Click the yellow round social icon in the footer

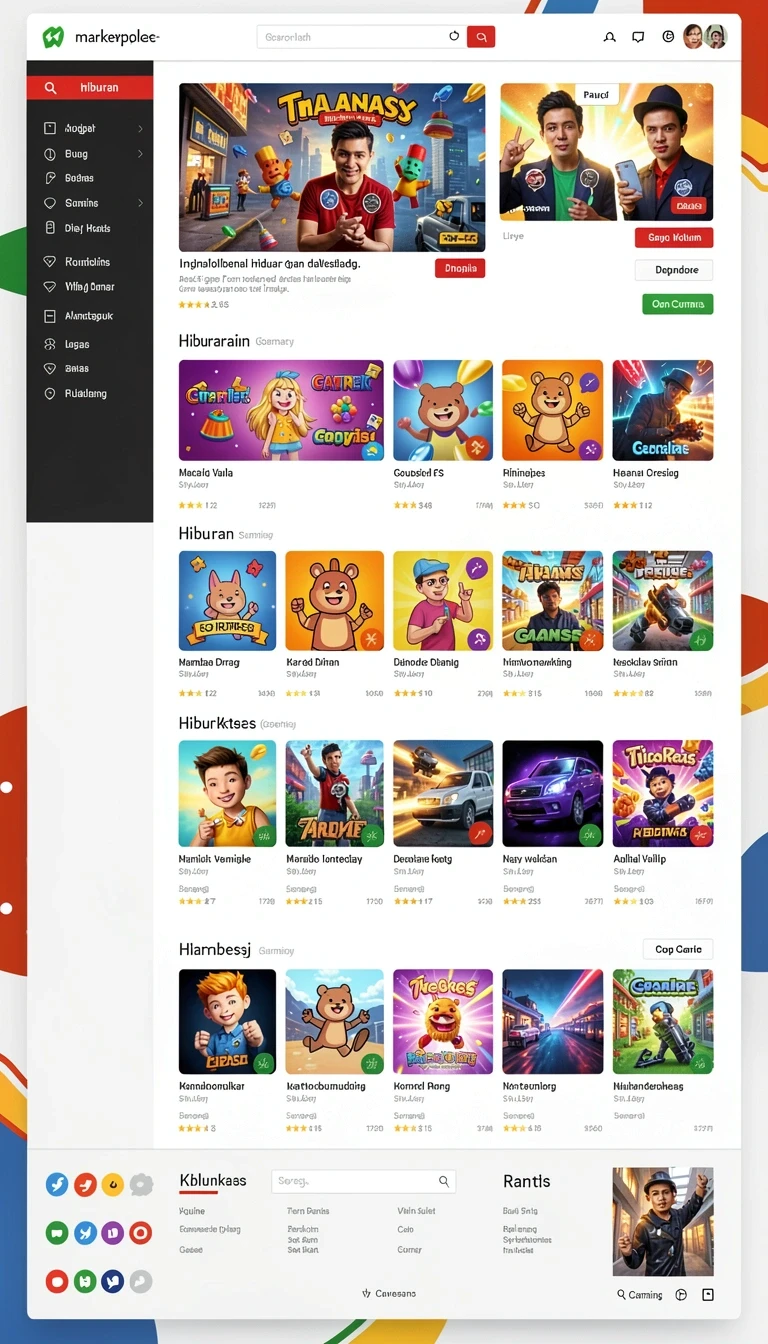click(x=113, y=1185)
